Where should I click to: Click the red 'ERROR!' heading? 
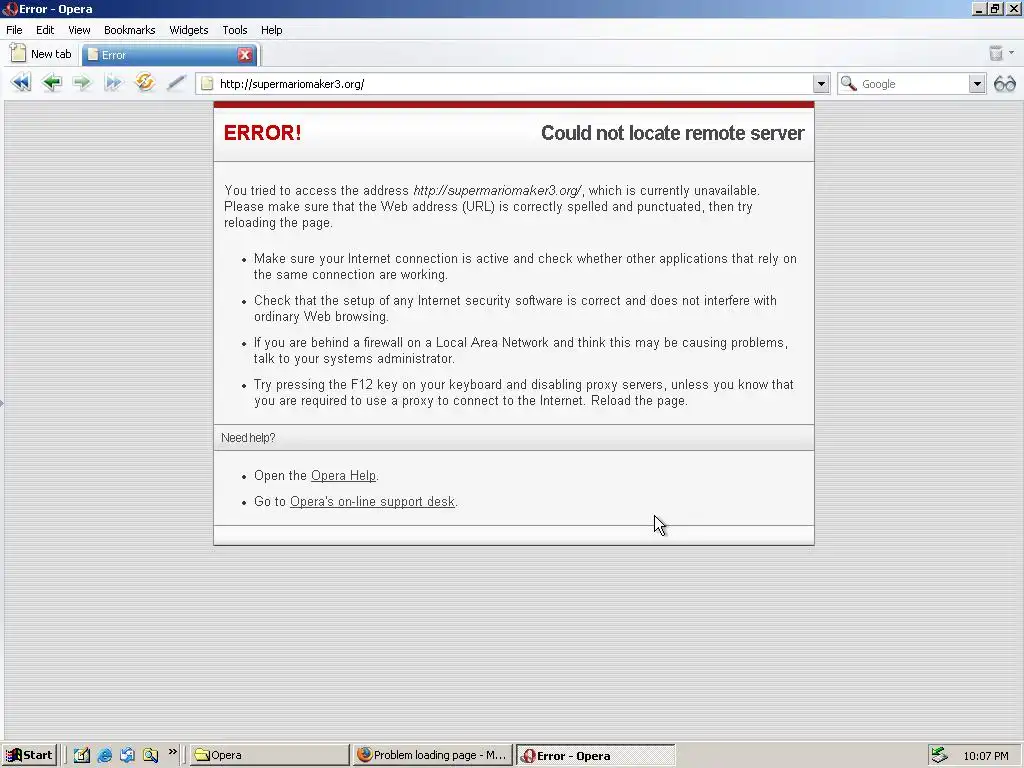pyautogui.click(x=263, y=133)
